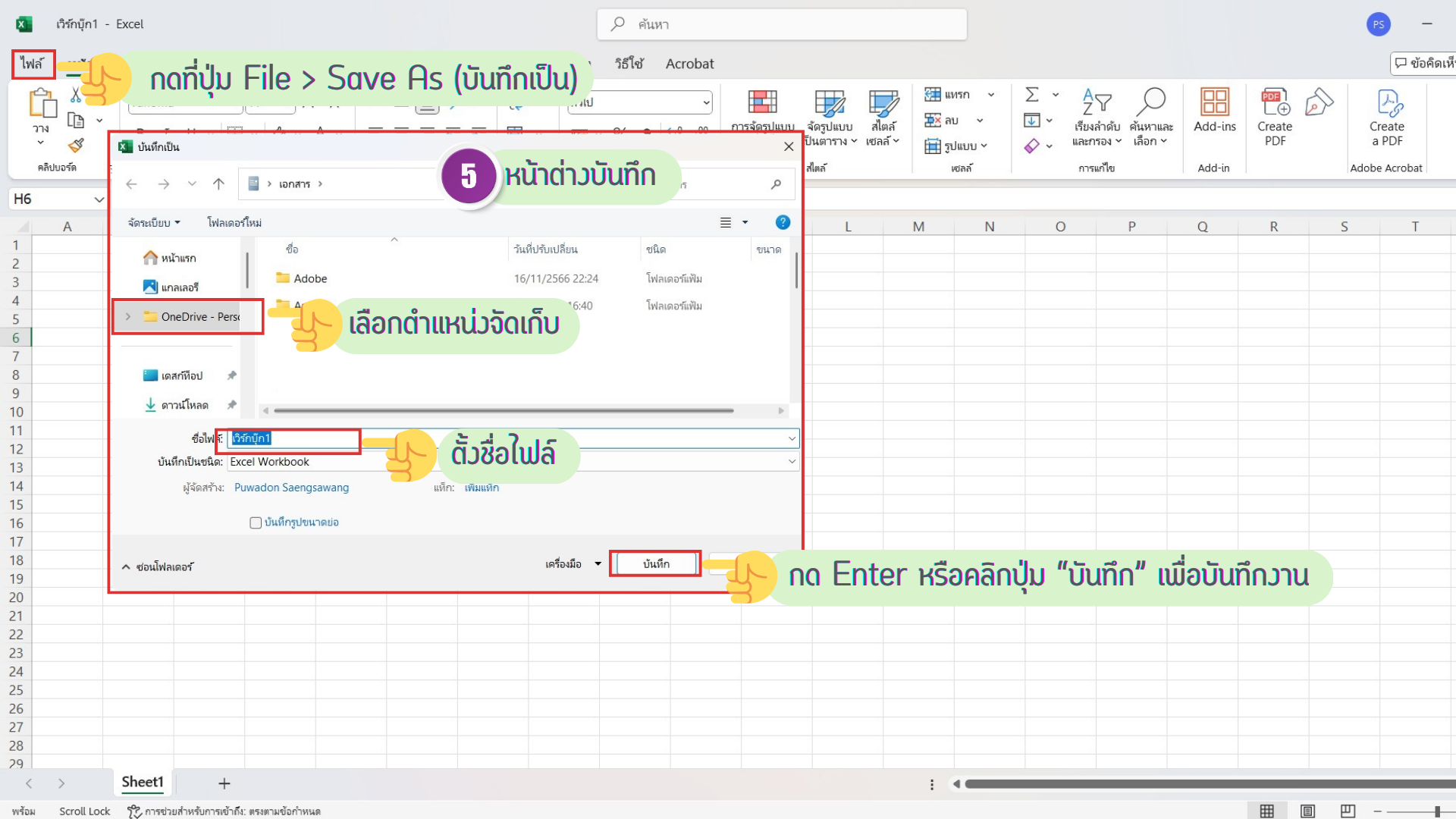The width and height of the screenshot is (1456, 819).
Task: Open the เครื่องมือ (Tools) dropdown
Action: (573, 563)
